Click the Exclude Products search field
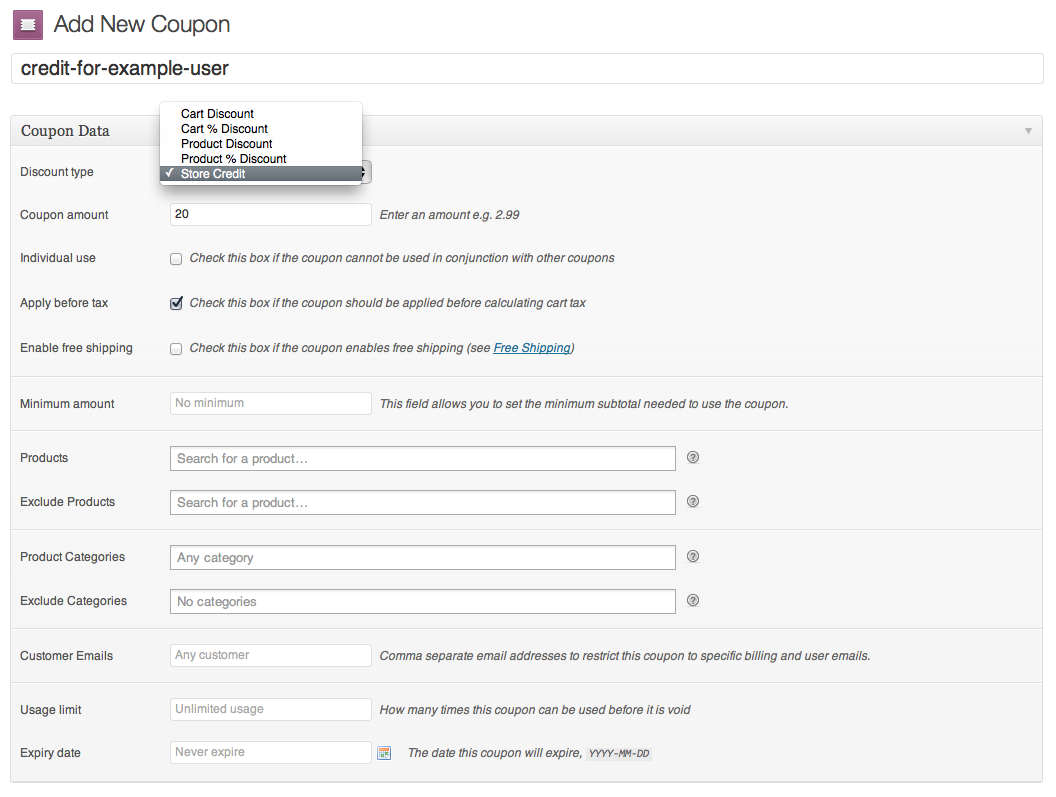This screenshot has width=1056, height=797. tap(422, 503)
